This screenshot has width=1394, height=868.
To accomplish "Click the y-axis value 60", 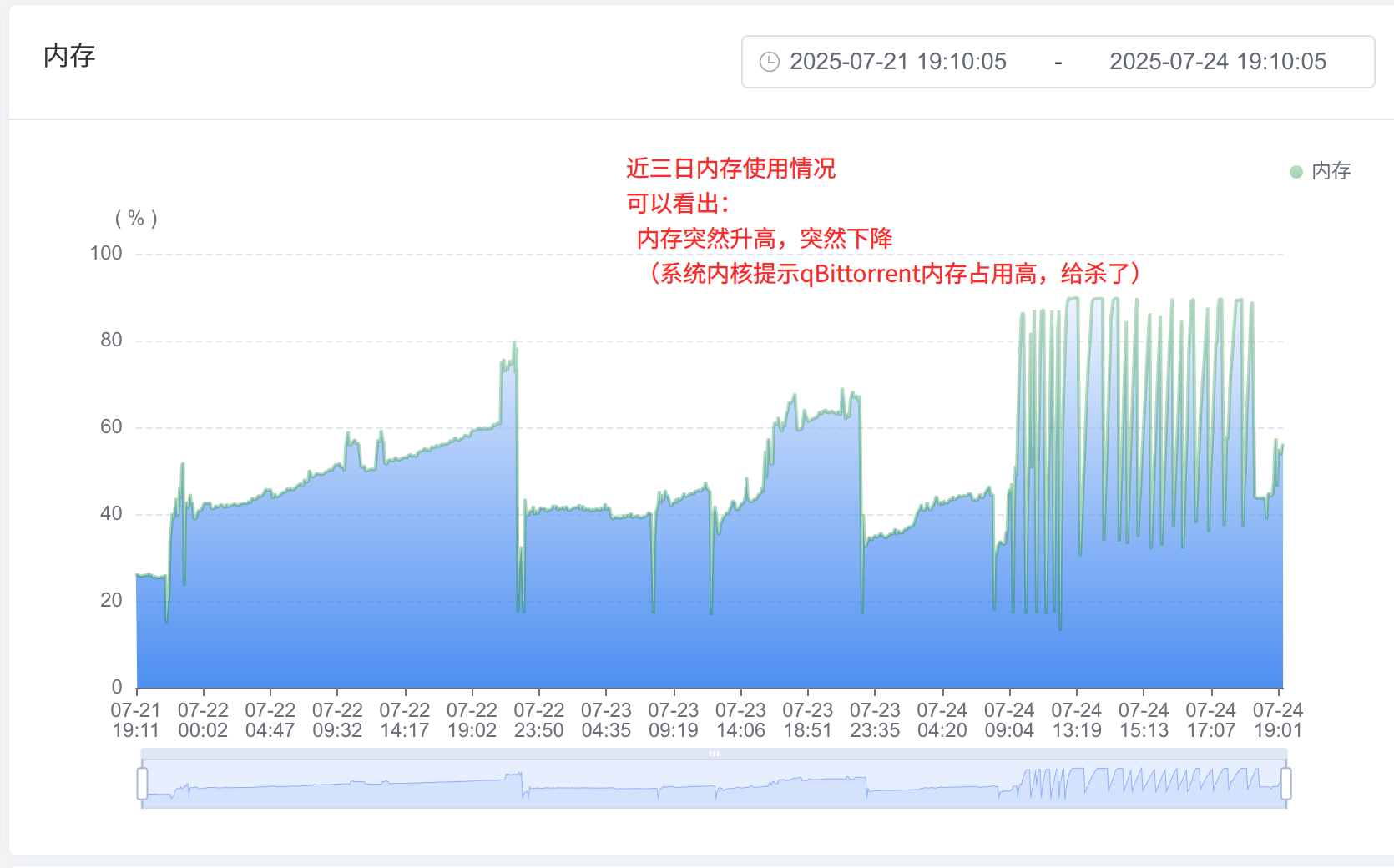I will pos(111,426).
